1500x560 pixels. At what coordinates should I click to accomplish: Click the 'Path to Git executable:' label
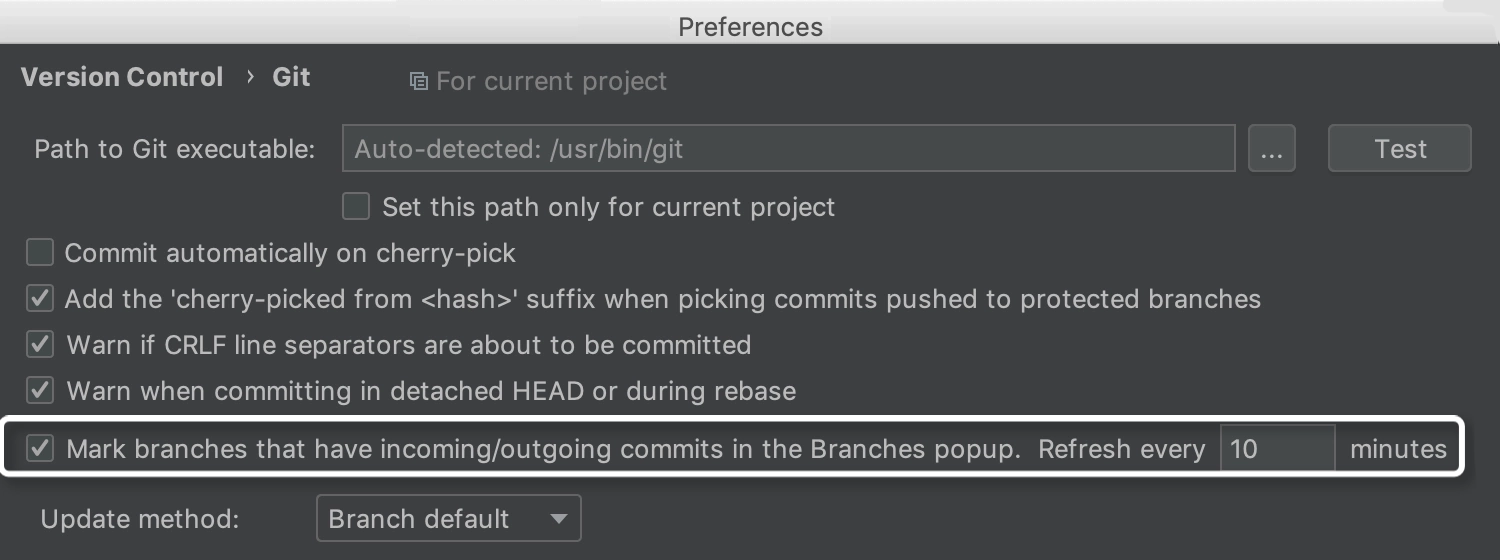[175, 149]
